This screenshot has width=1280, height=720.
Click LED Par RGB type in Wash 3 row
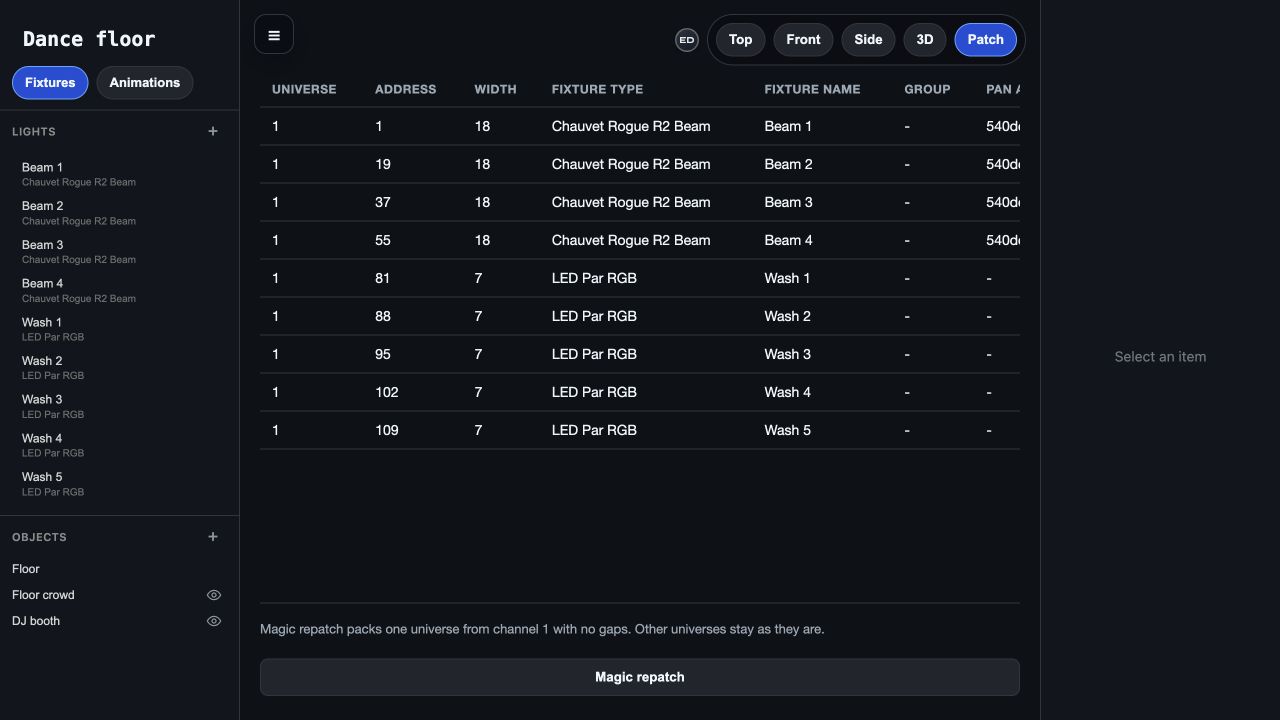[594, 354]
